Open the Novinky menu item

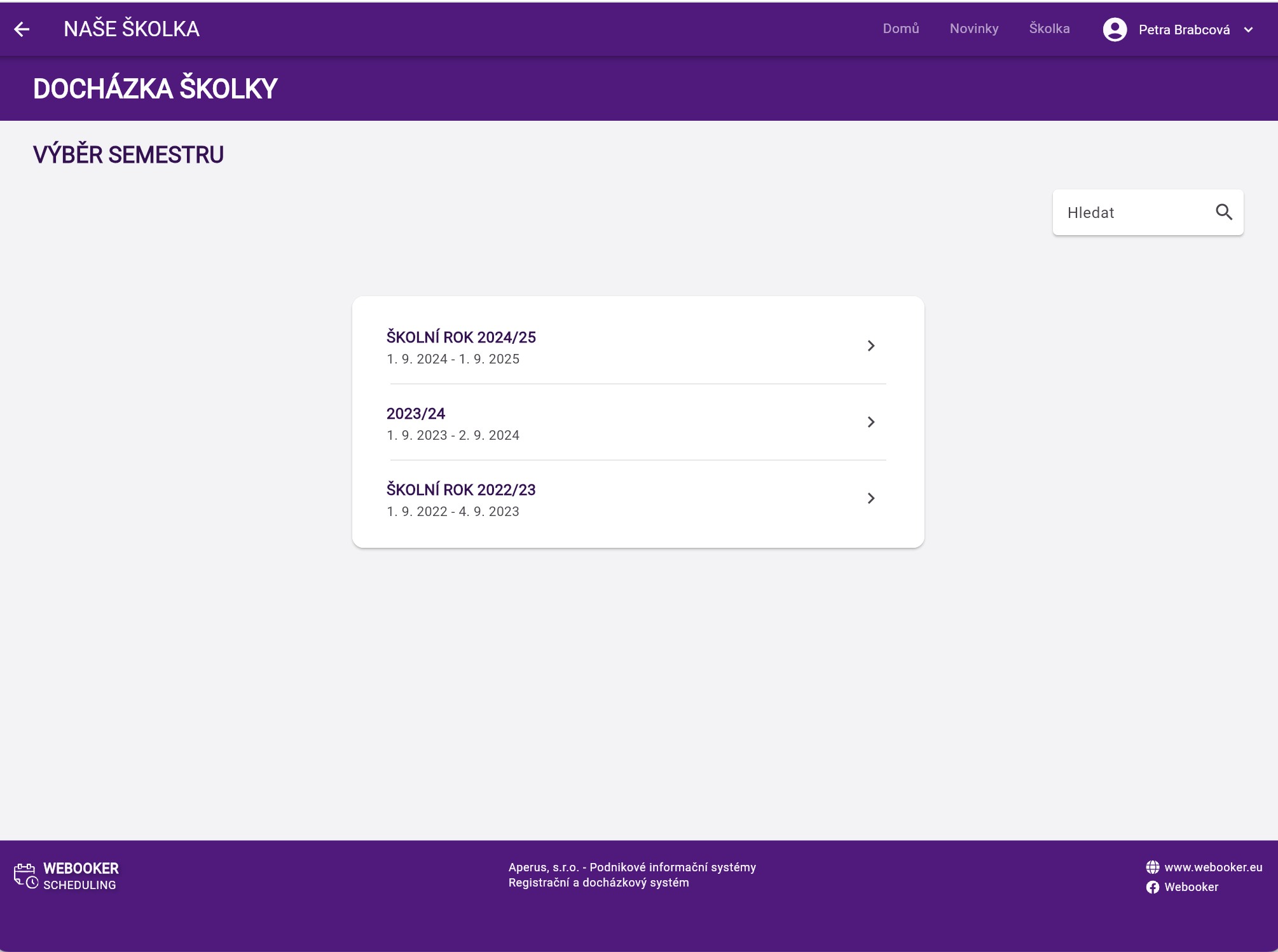(973, 29)
